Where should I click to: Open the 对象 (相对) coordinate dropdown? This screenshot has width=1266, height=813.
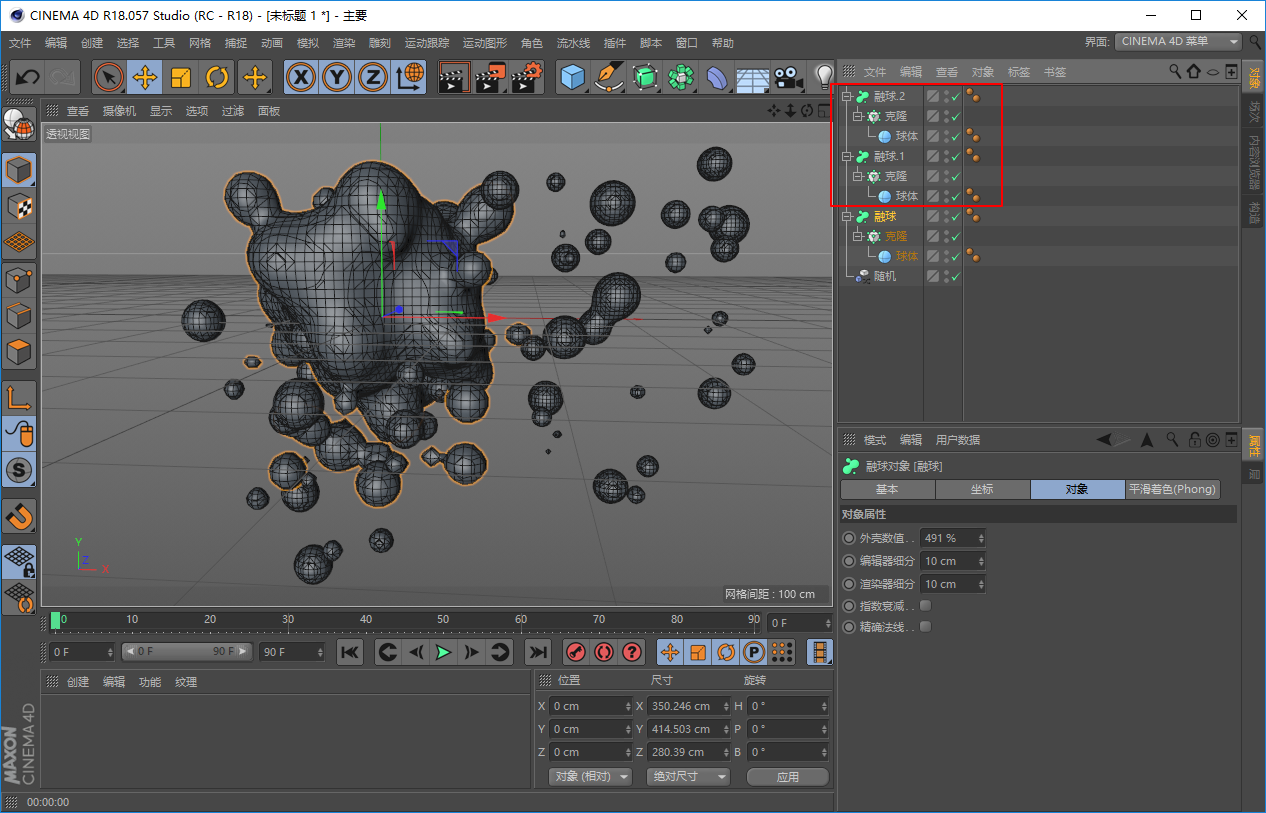click(590, 777)
